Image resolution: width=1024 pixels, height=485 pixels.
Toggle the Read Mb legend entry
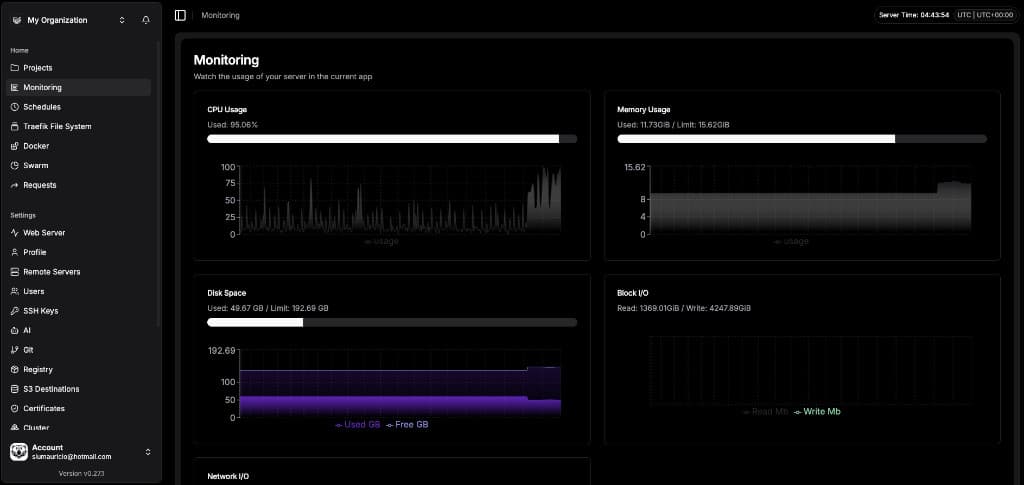pyautogui.click(x=766, y=412)
